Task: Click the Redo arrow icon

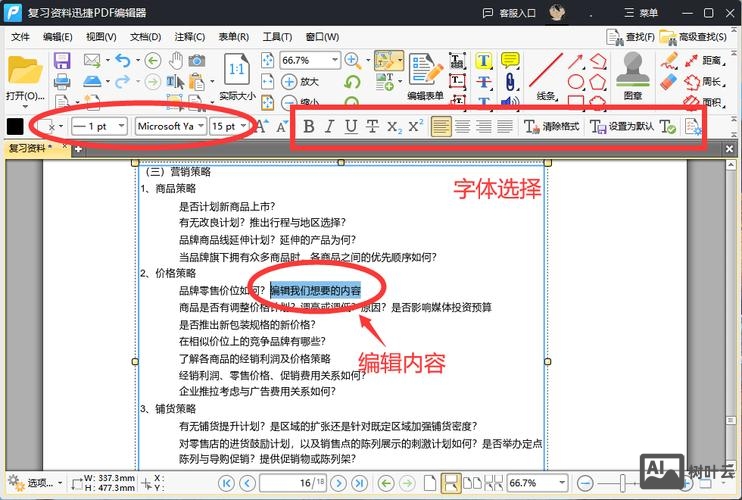Action: pyautogui.click(x=123, y=82)
